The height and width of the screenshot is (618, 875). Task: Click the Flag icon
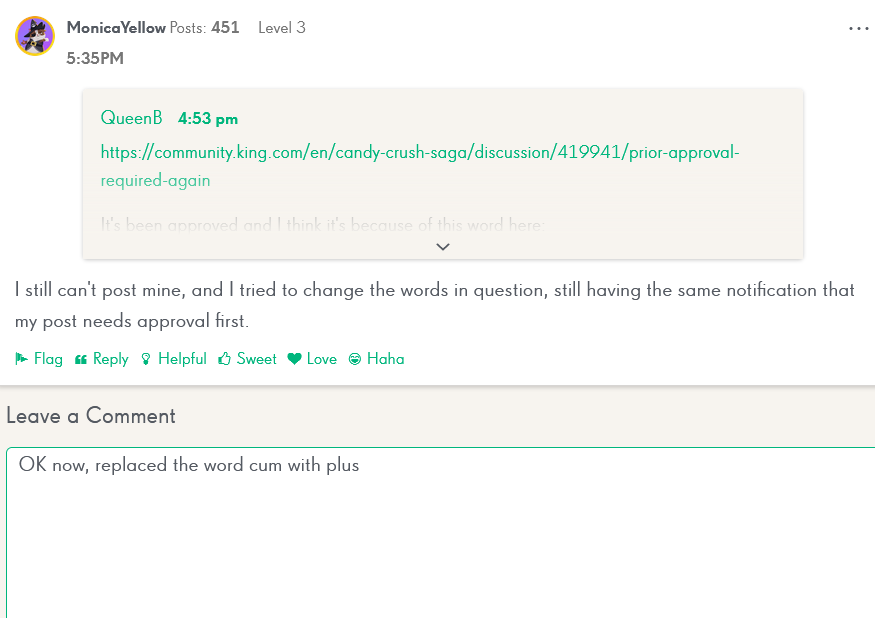tap(22, 358)
